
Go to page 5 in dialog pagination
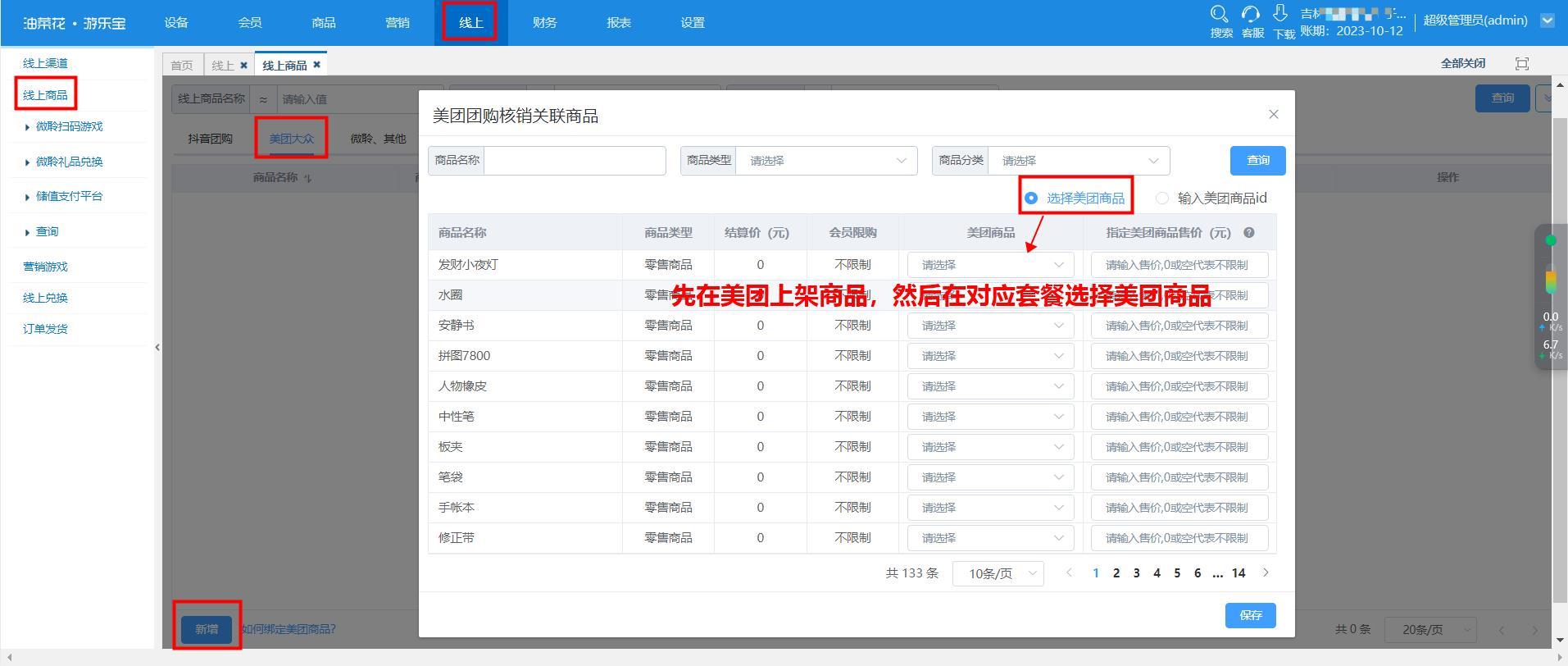click(1177, 573)
